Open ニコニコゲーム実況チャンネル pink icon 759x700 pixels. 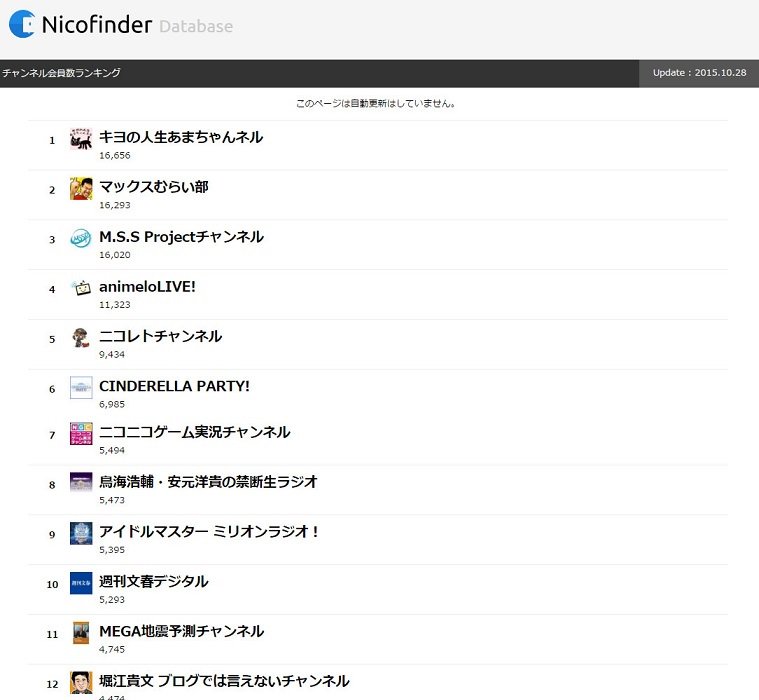coord(81,434)
